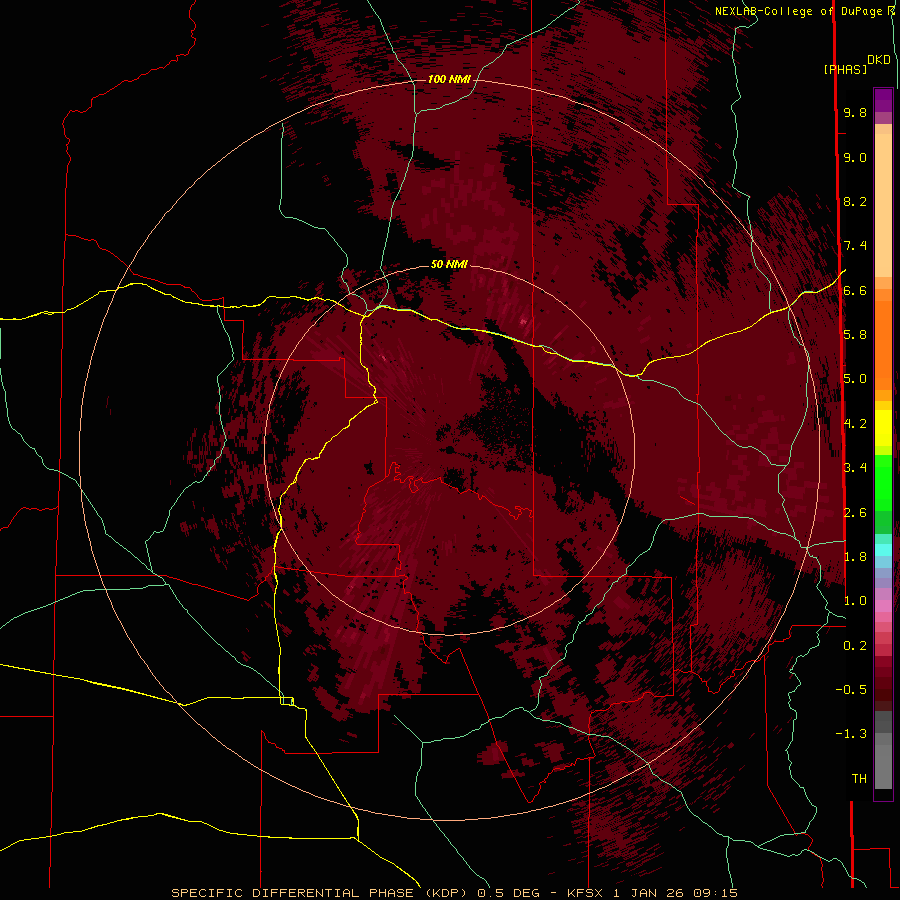This screenshot has width=900, height=900.
Task: Pick the bright green segment of the color bar
Action: click(x=883, y=483)
